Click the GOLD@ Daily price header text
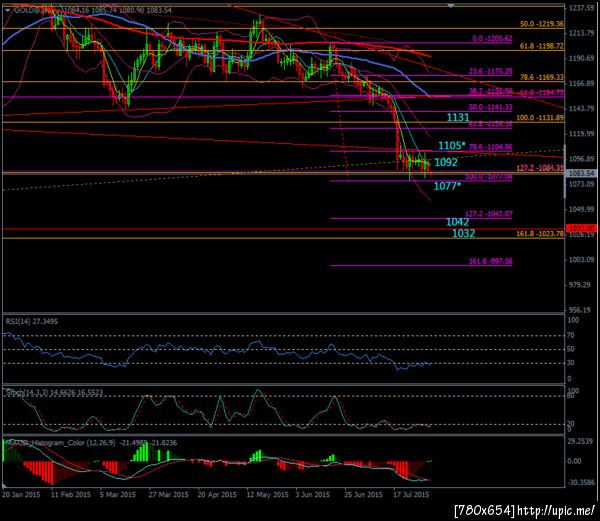 tap(93, 10)
